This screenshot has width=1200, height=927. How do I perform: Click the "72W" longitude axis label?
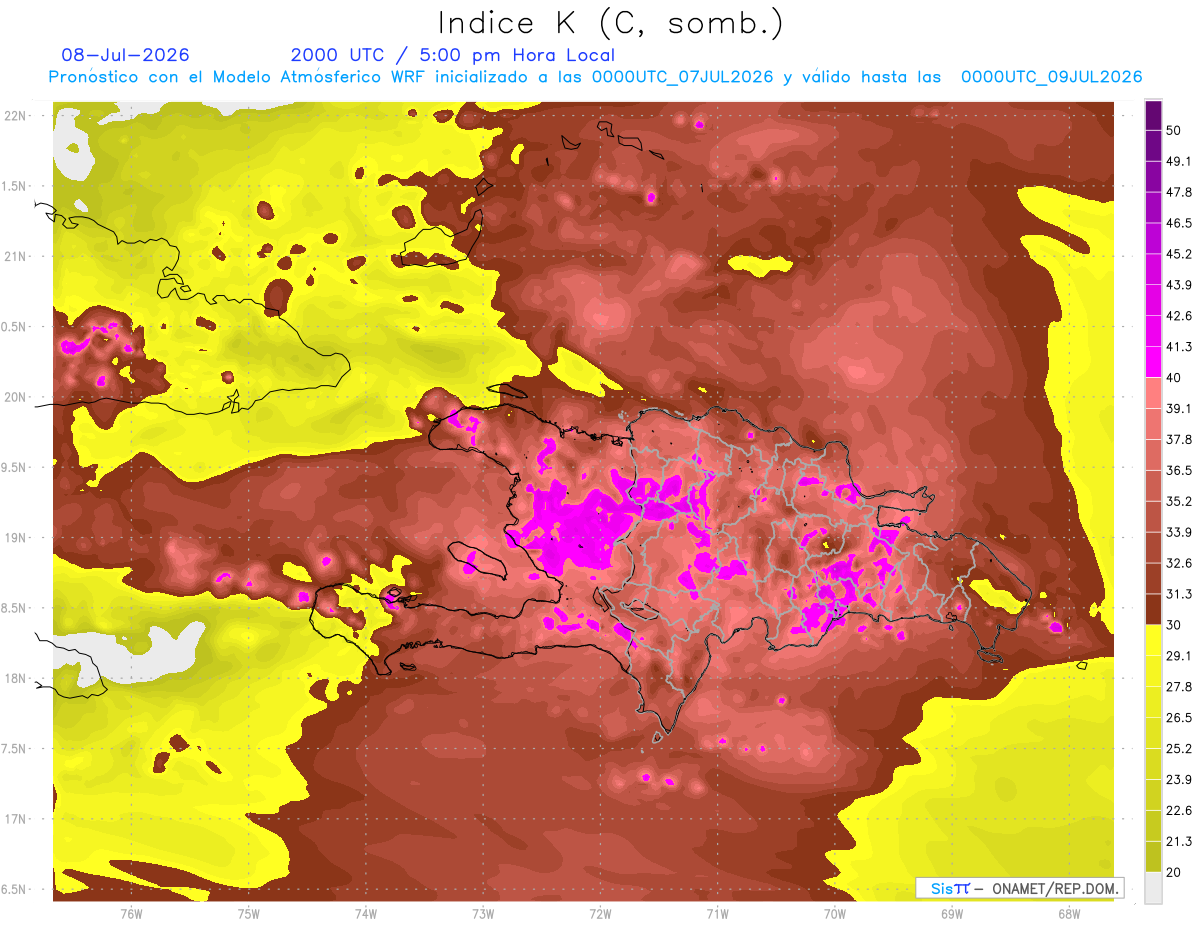pos(600,914)
